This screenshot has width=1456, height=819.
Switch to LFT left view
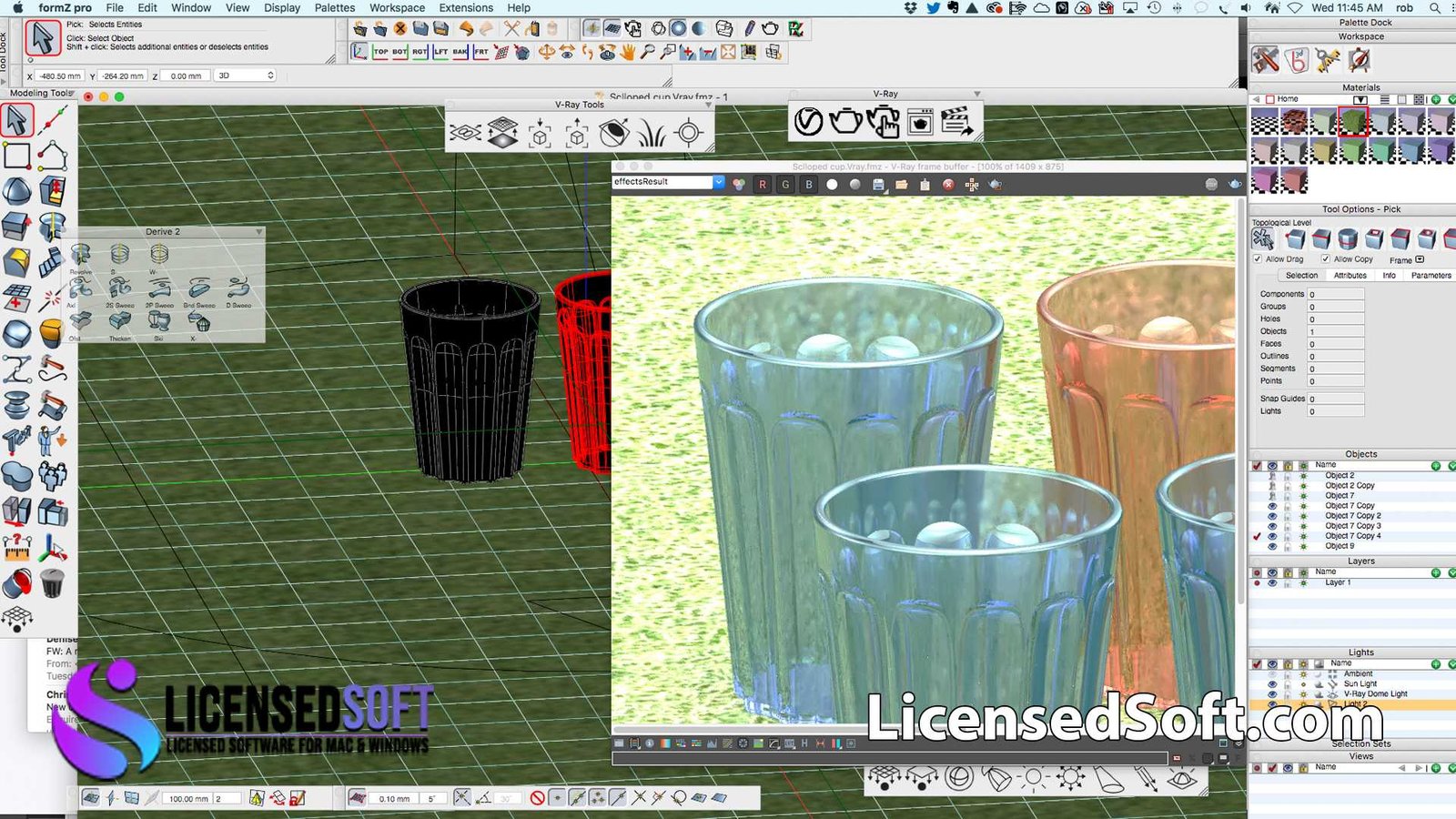[440, 53]
